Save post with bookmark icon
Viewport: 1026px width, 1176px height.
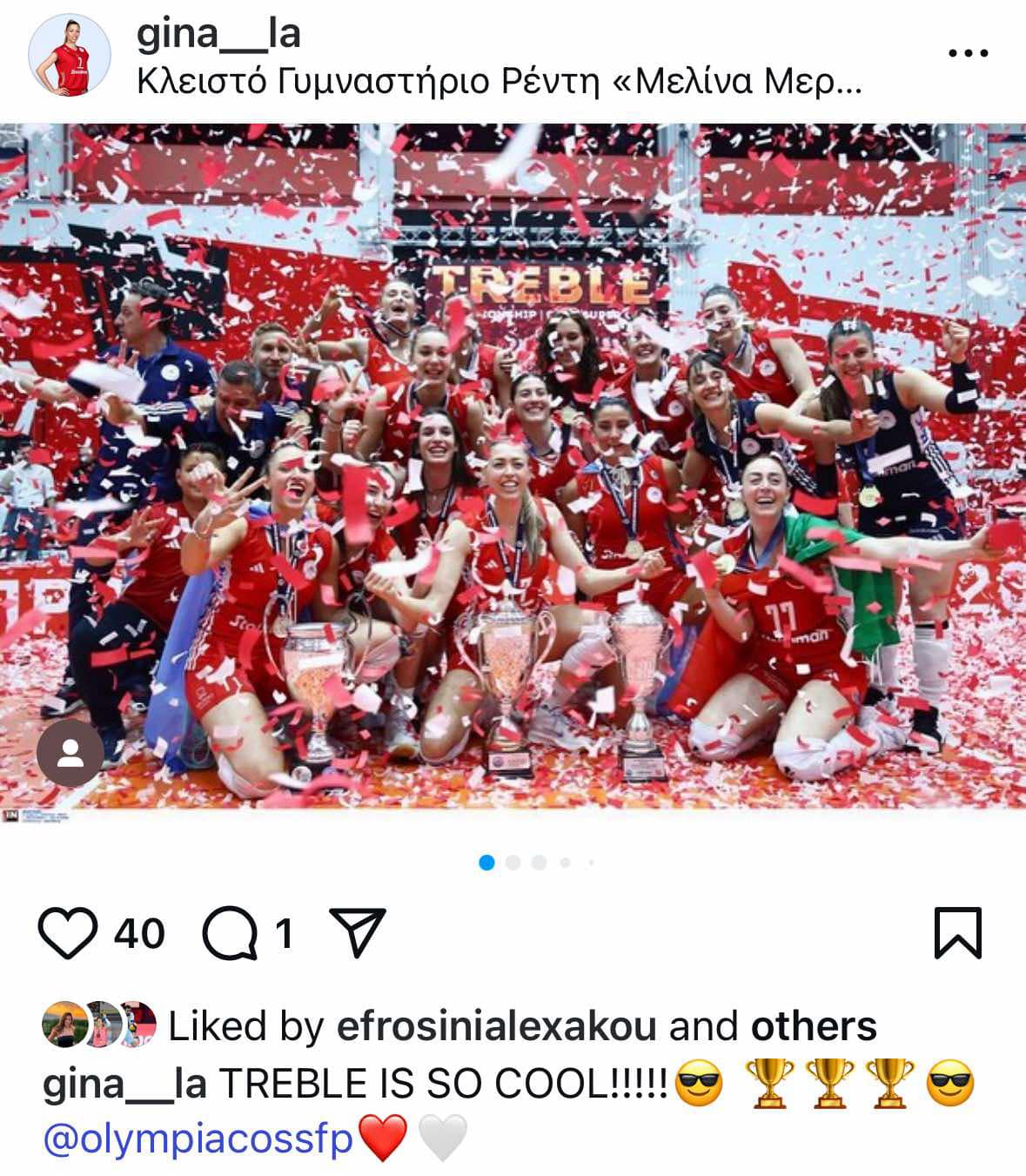coord(958,933)
